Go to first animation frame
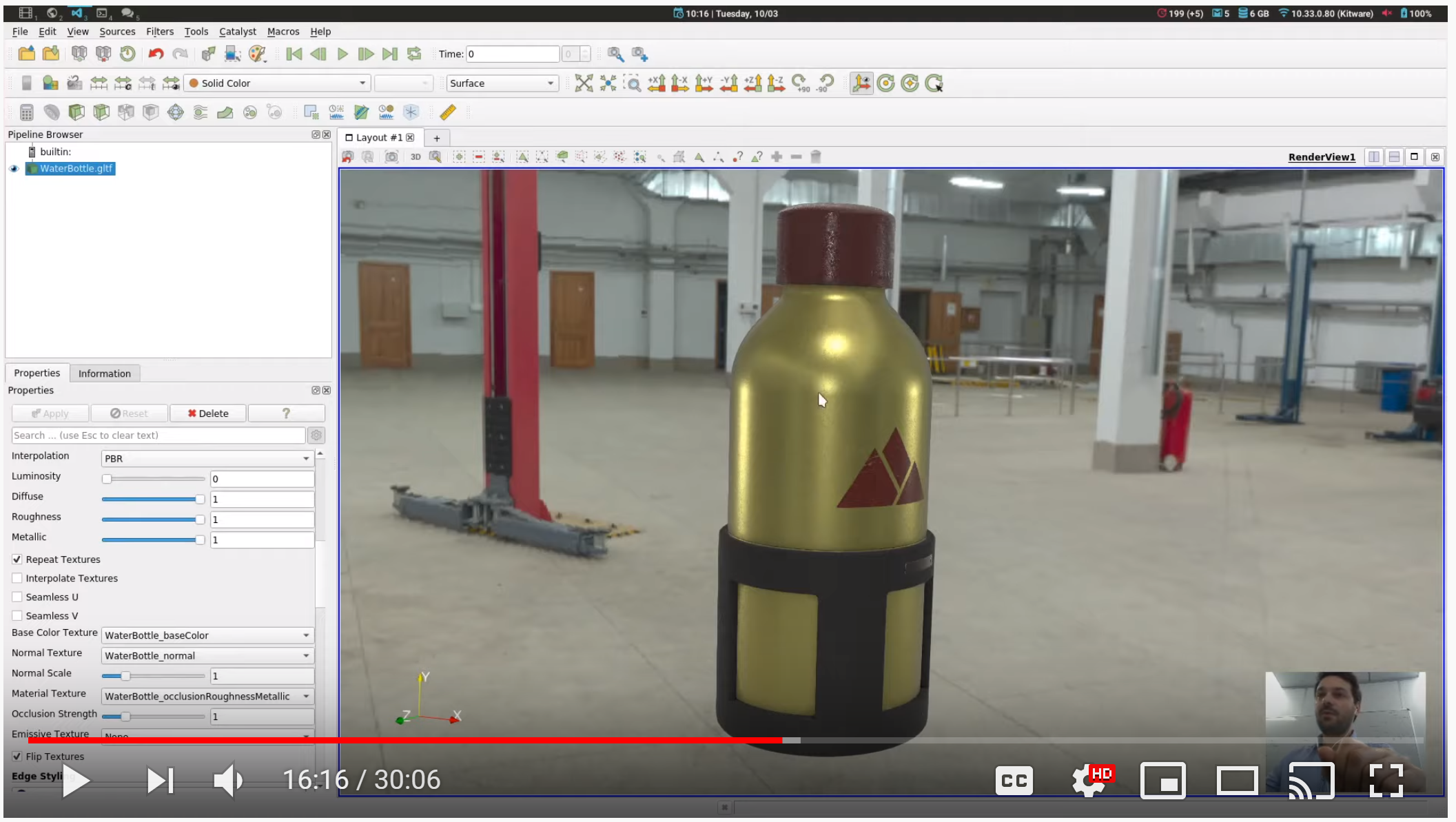 (x=294, y=54)
